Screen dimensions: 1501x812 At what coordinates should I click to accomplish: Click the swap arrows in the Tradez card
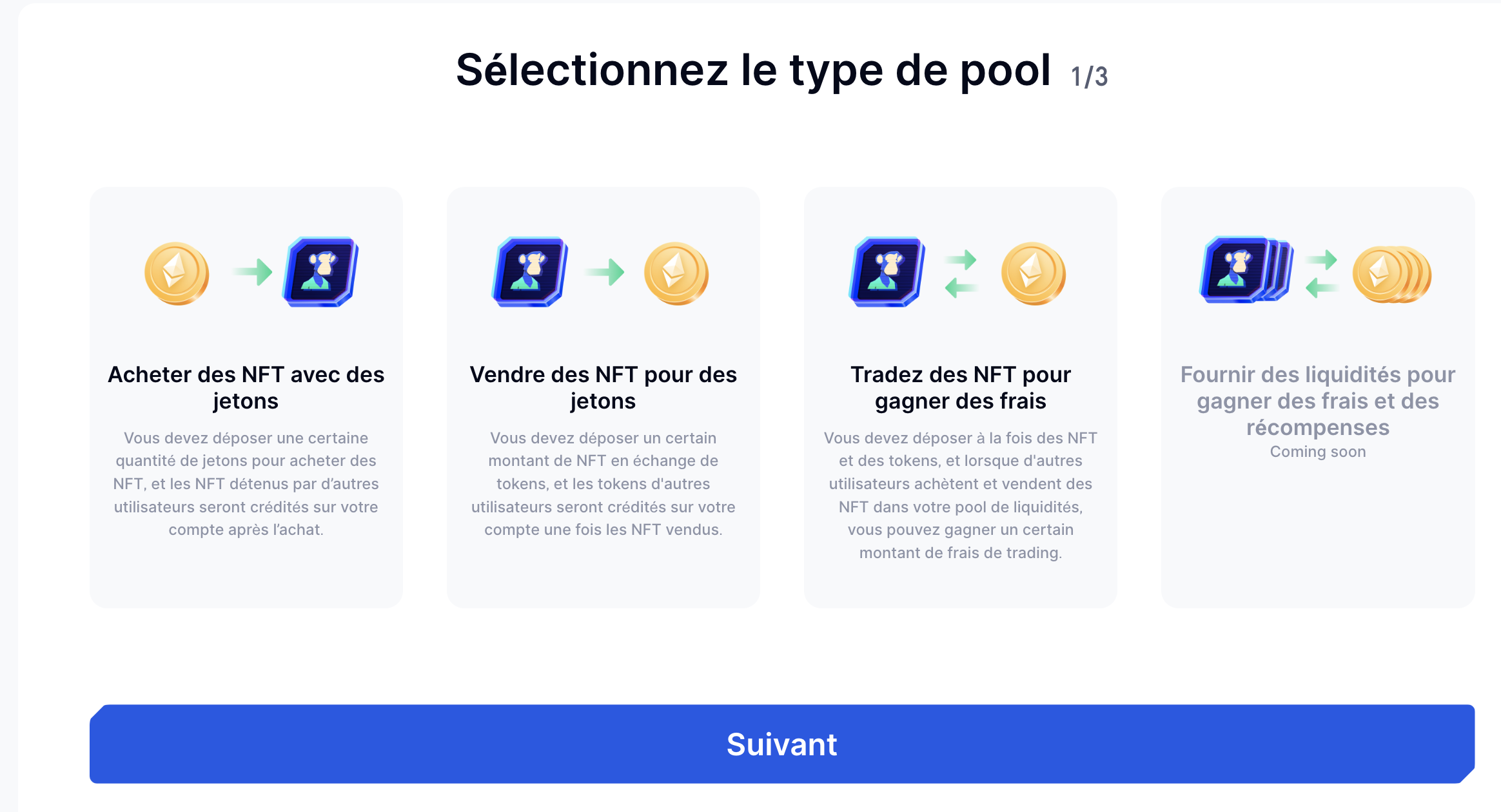[x=961, y=273]
